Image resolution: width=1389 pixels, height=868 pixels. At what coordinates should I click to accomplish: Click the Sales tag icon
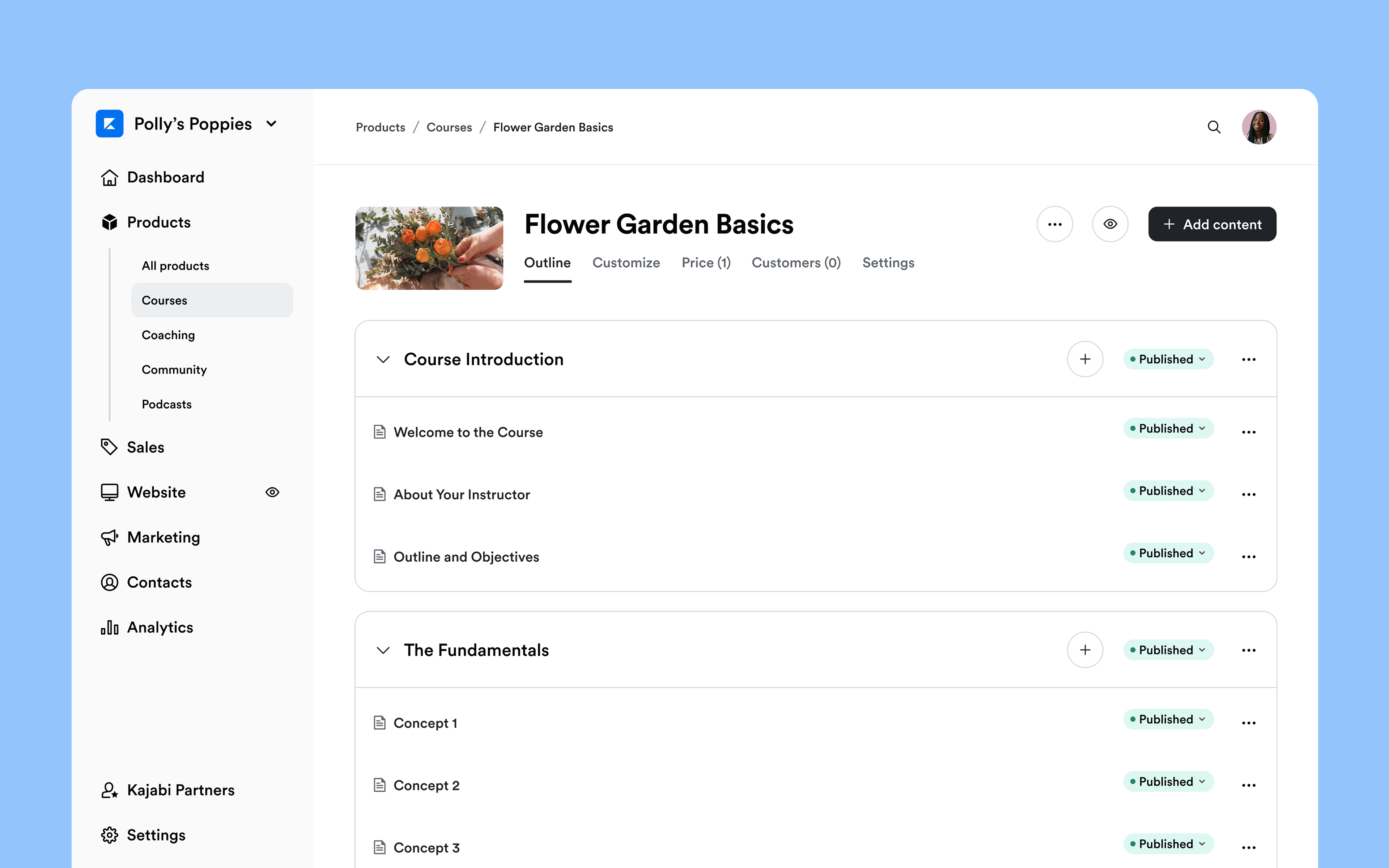coord(109,447)
